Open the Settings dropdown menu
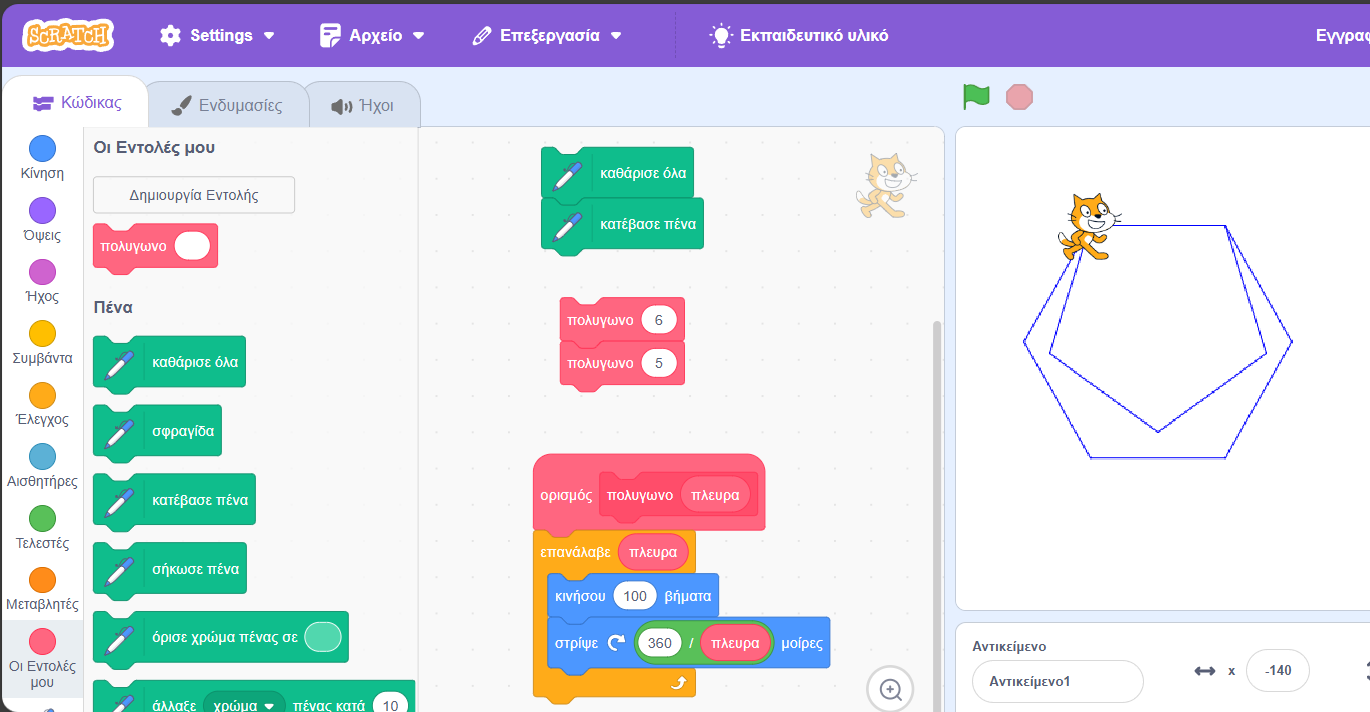The height and width of the screenshot is (712, 1370). [217, 35]
